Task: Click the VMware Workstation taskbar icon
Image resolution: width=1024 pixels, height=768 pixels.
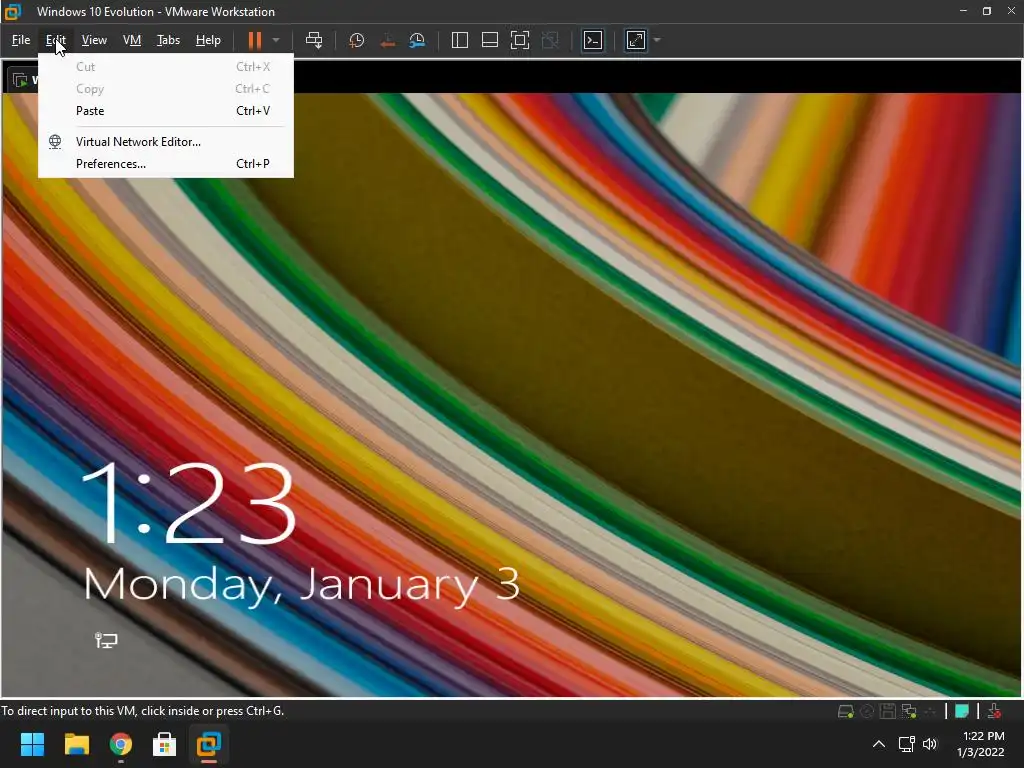Action: pyautogui.click(x=209, y=744)
